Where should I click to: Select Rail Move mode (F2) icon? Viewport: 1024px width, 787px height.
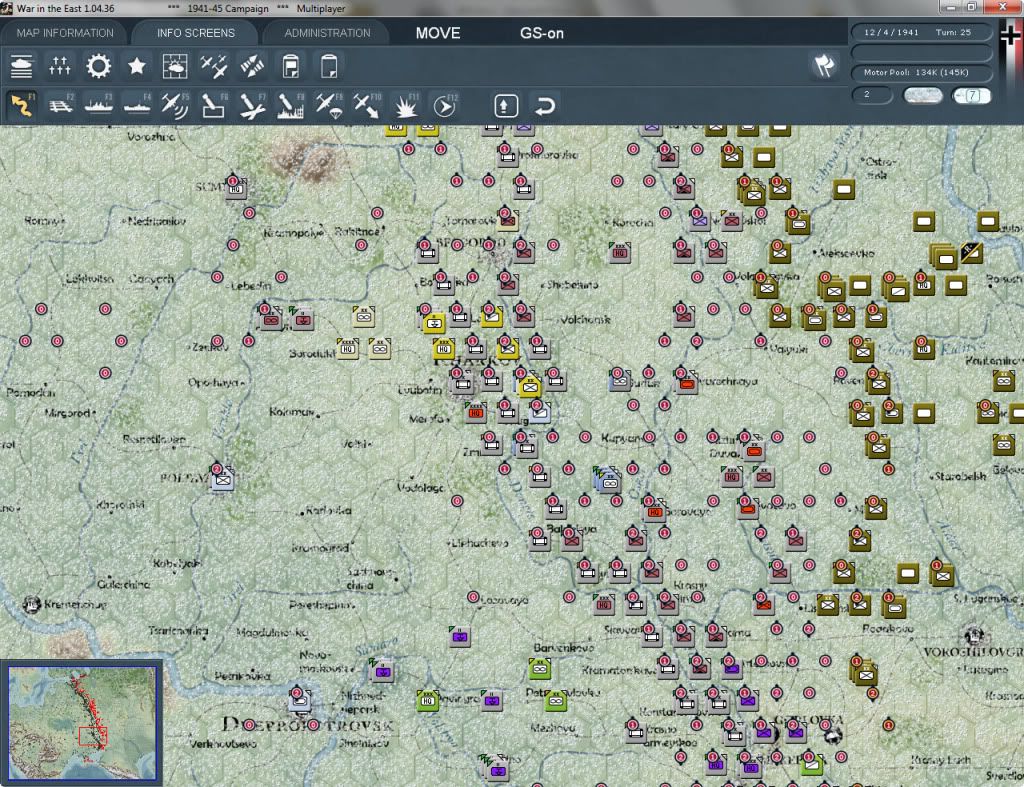click(61, 105)
